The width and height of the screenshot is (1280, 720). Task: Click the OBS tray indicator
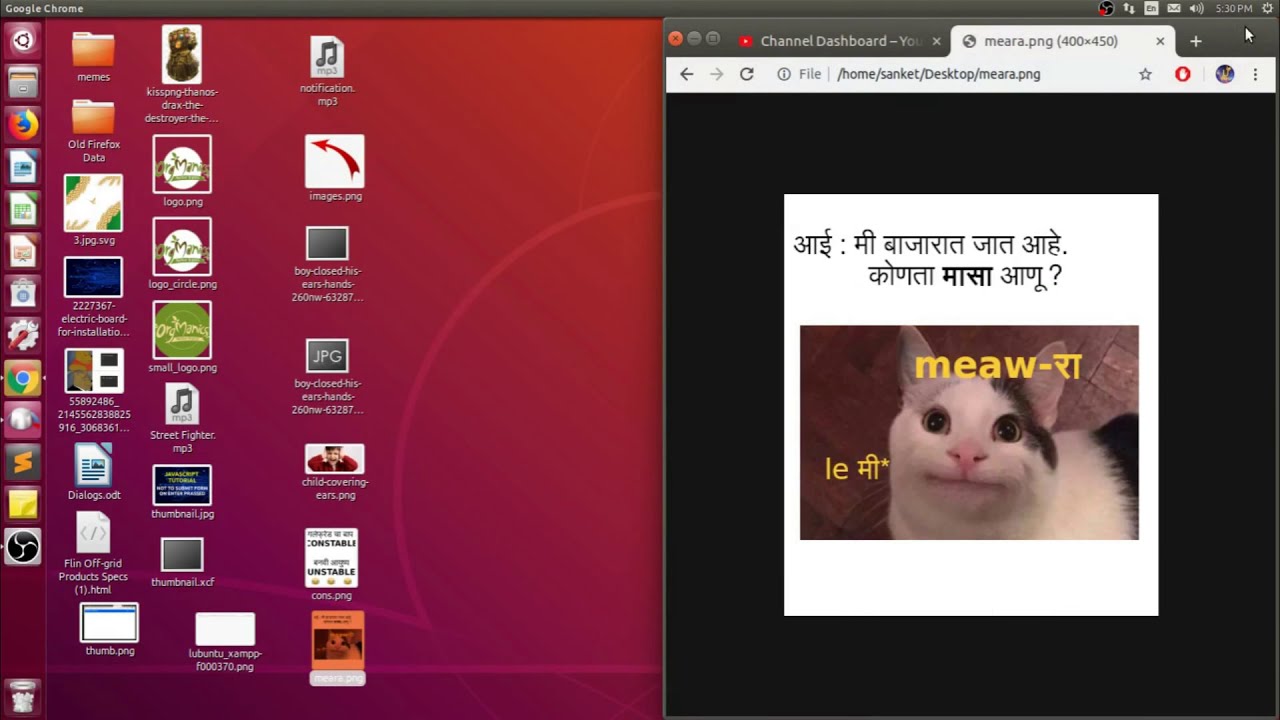point(1106,8)
